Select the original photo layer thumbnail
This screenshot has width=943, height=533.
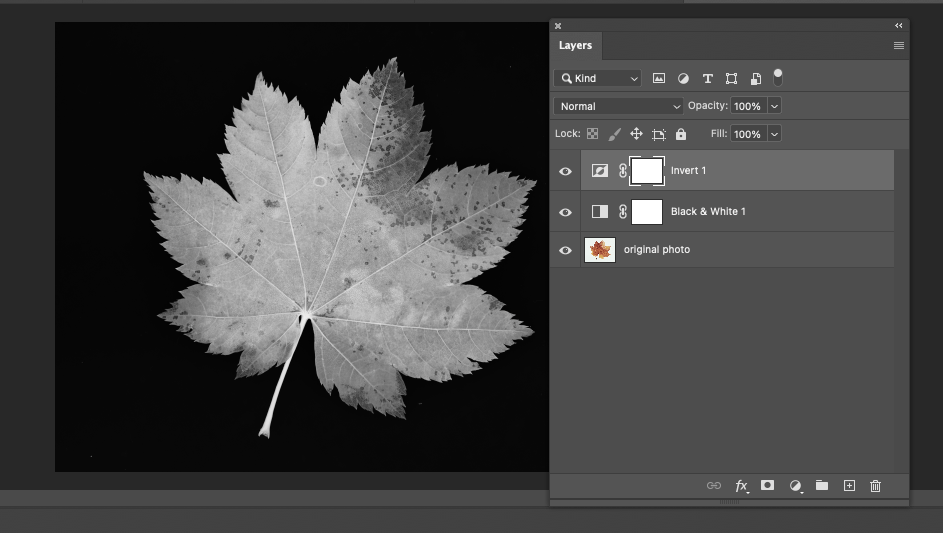[599, 250]
